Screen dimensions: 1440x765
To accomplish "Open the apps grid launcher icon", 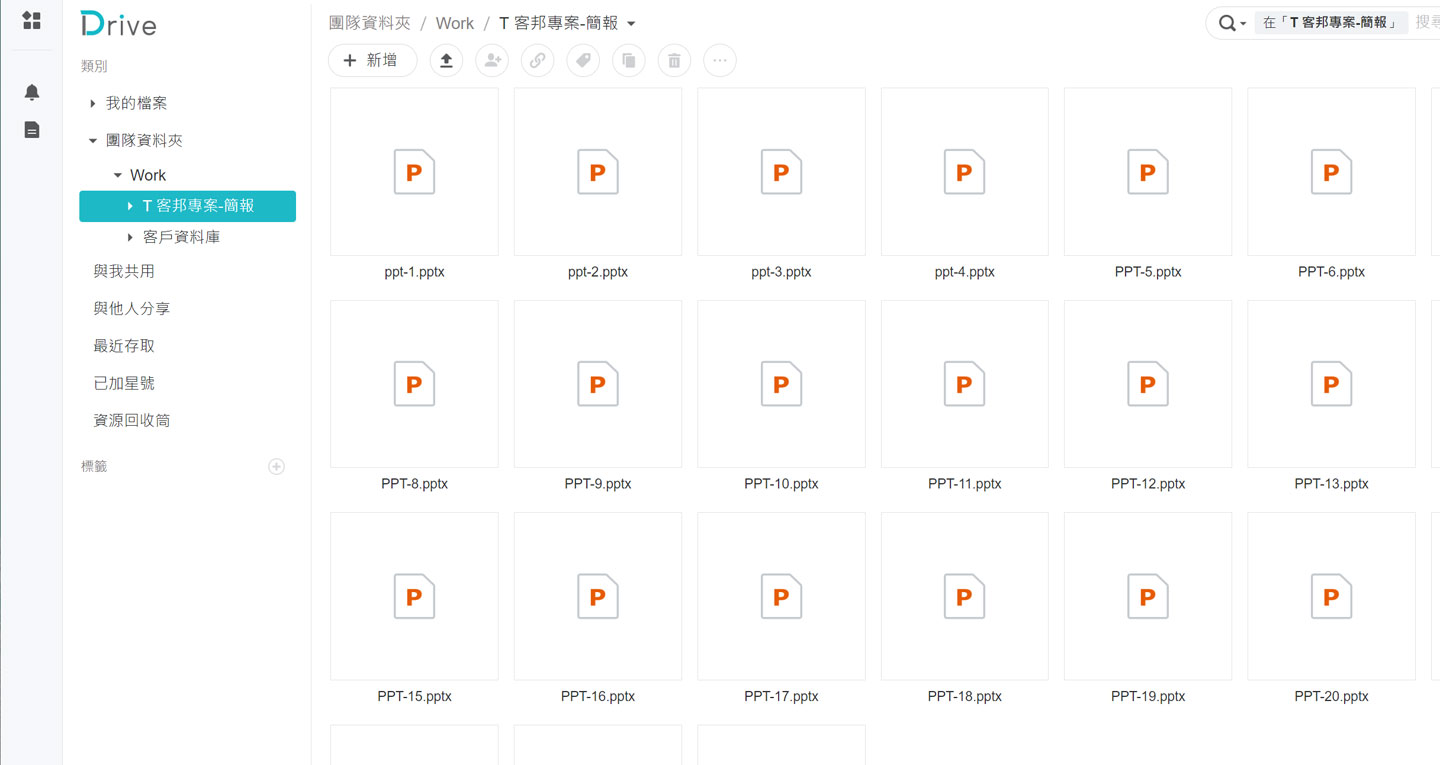I will click(32, 21).
